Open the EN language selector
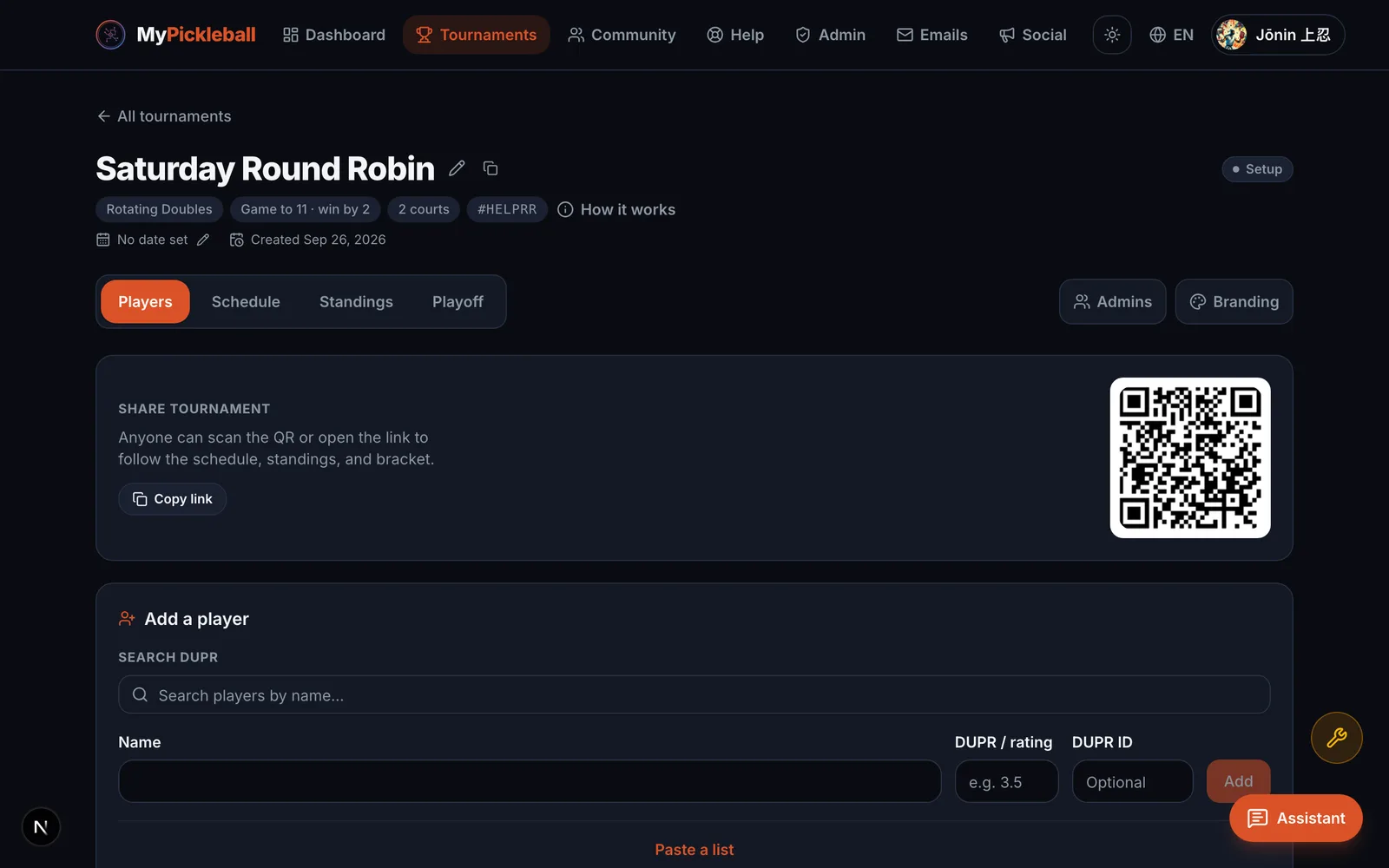This screenshot has width=1389, height=868. (1171, 35)
